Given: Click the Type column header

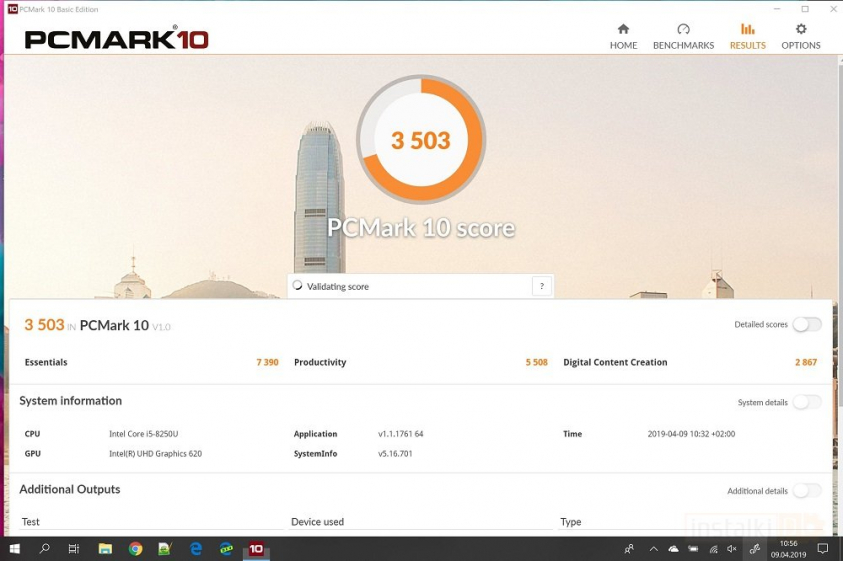Looking at the screenshot, I should coord(570,522).
